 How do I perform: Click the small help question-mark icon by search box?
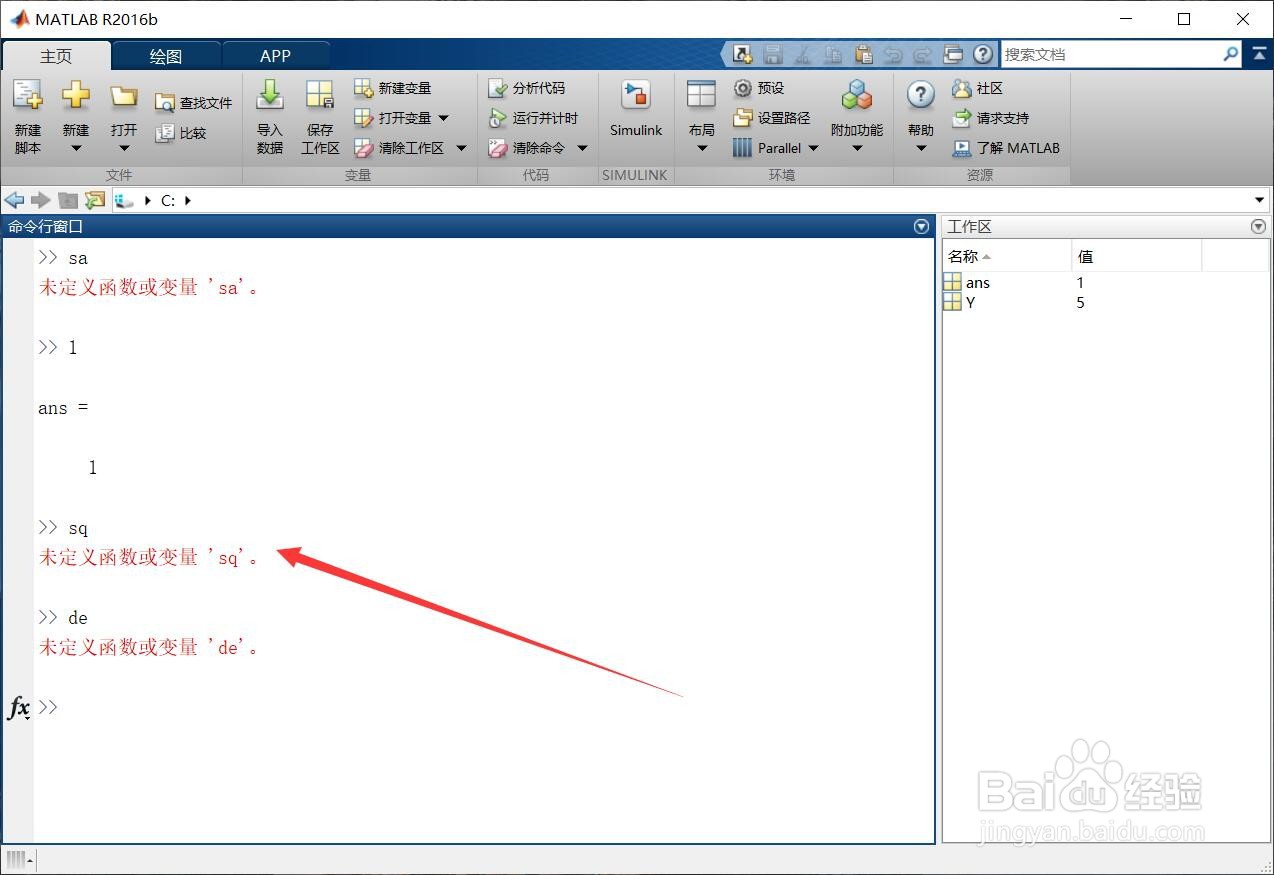coord(984,54)
